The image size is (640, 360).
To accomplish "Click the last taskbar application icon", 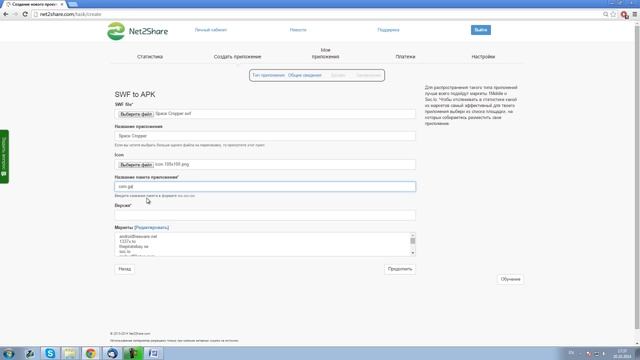I will tap(154, 353).
